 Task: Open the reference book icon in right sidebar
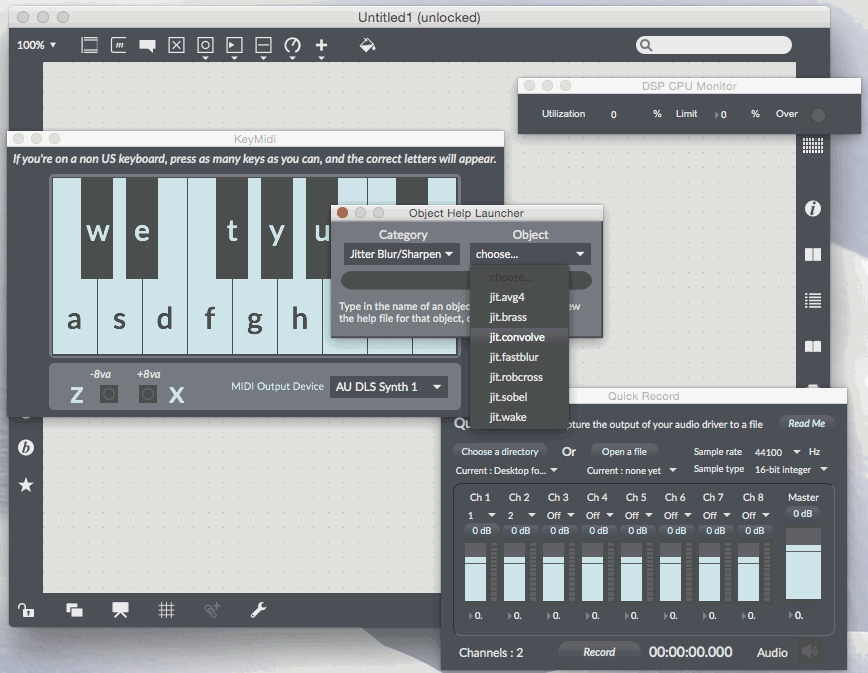pyautogui.click(x=813, y=347)
